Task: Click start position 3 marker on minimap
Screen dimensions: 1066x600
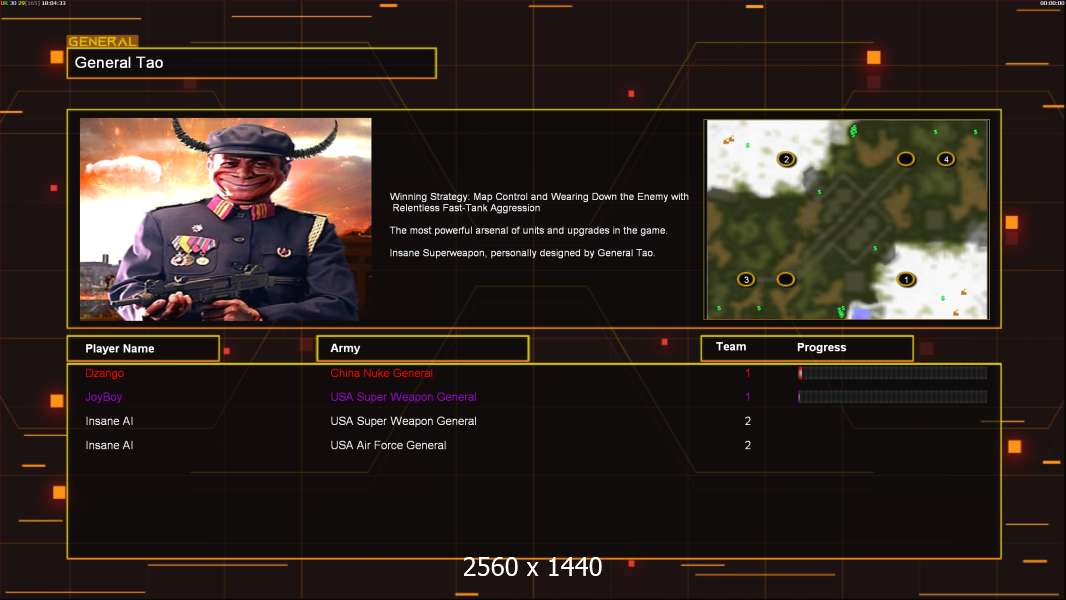Action: [746, 279]
